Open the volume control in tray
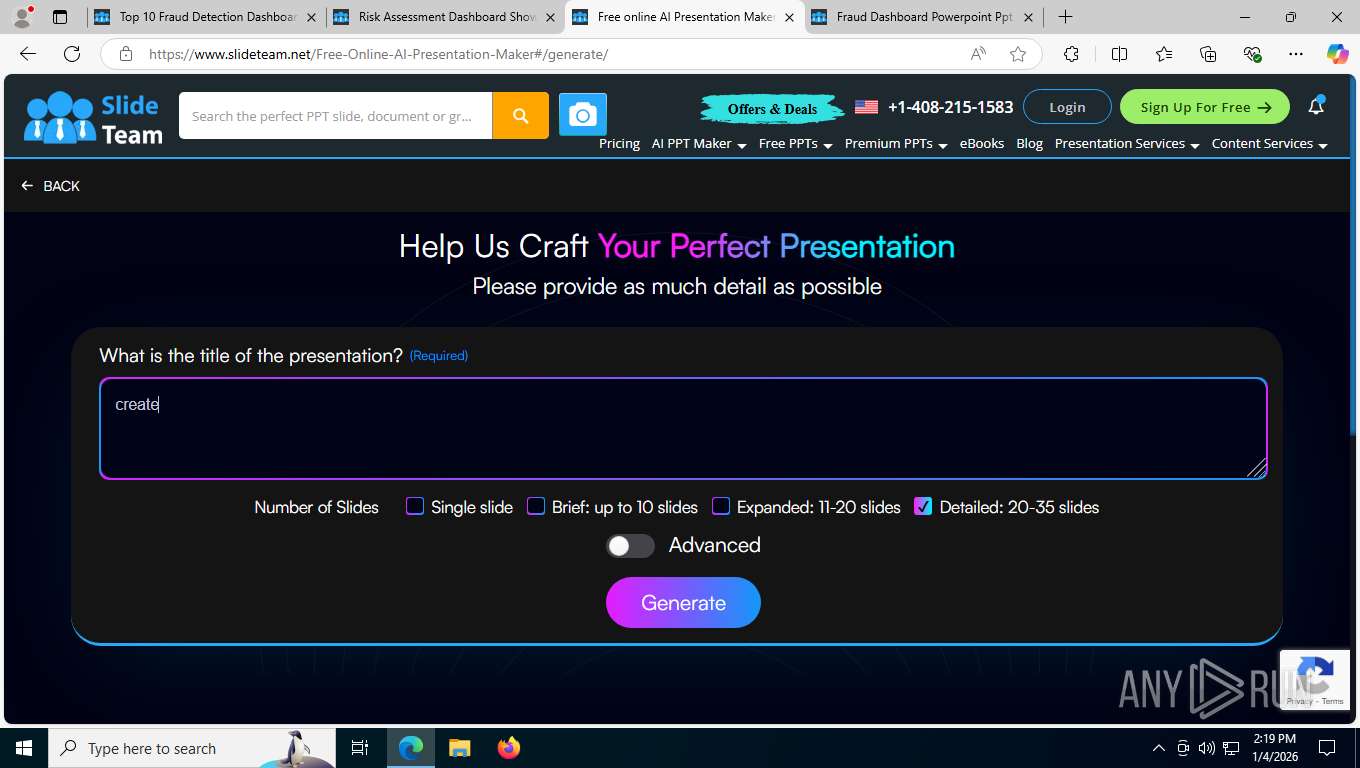The image size is (1360, 768). coord(1207,748)
